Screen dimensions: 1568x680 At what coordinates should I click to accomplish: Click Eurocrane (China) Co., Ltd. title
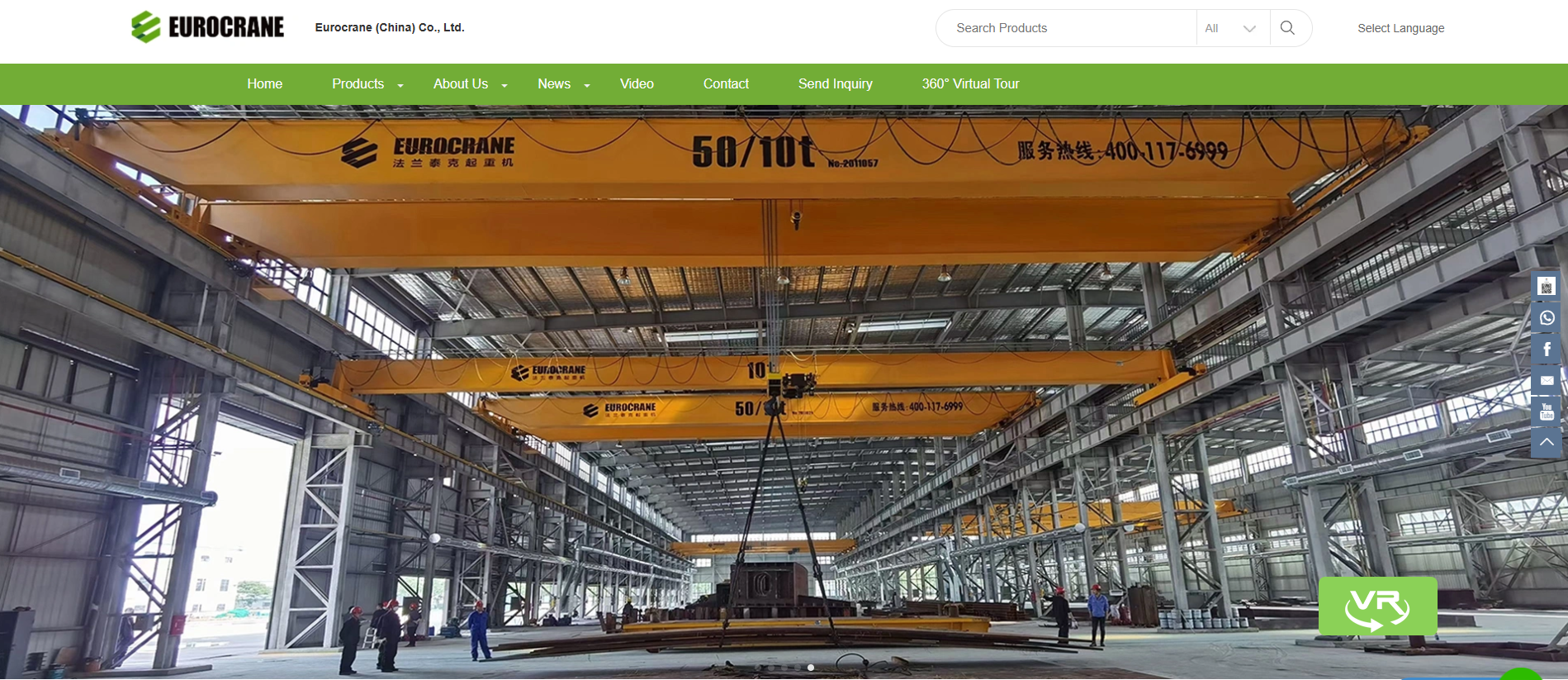coord(390,27)
